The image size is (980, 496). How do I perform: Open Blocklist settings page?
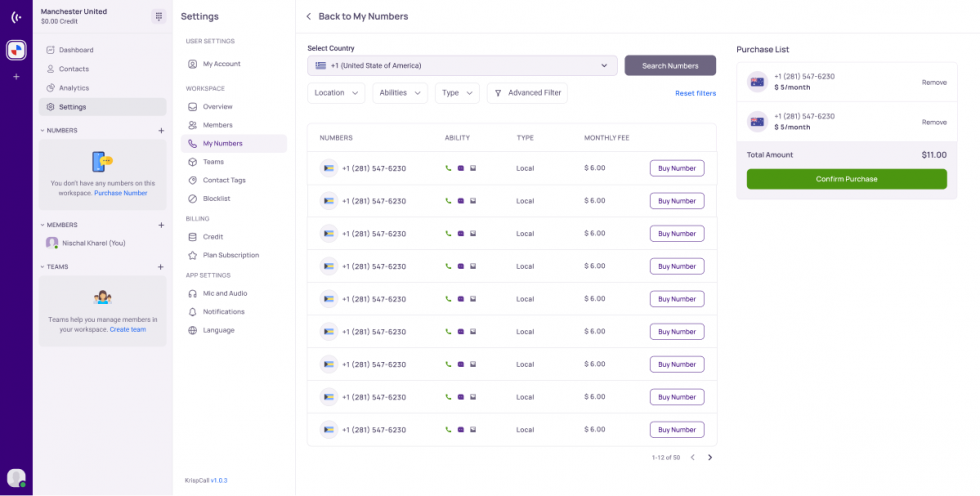[216, 199]
